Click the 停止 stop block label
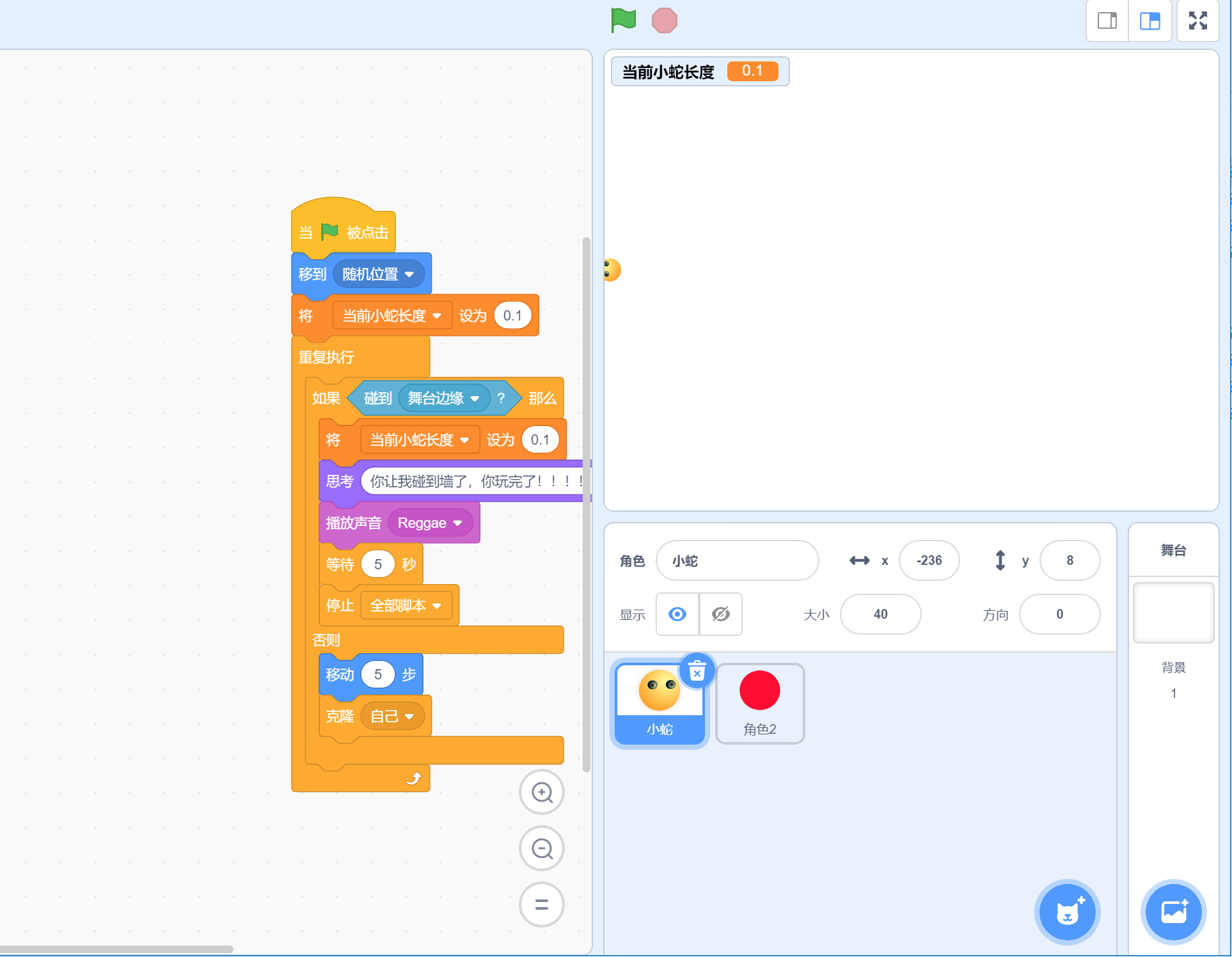Screen dimensions: 1232x957 pos(340,606)
